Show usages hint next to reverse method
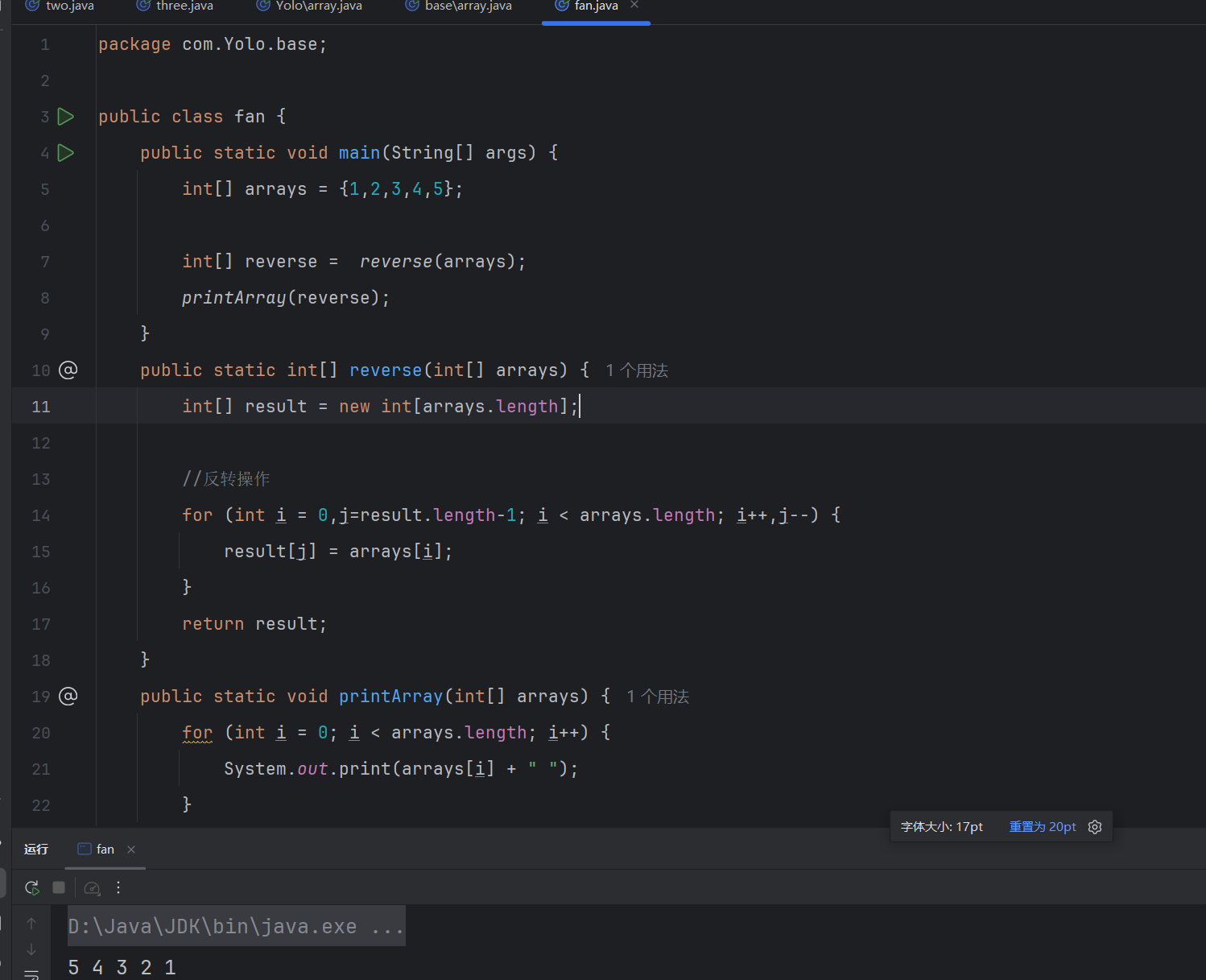 click(x=637, y=370)
